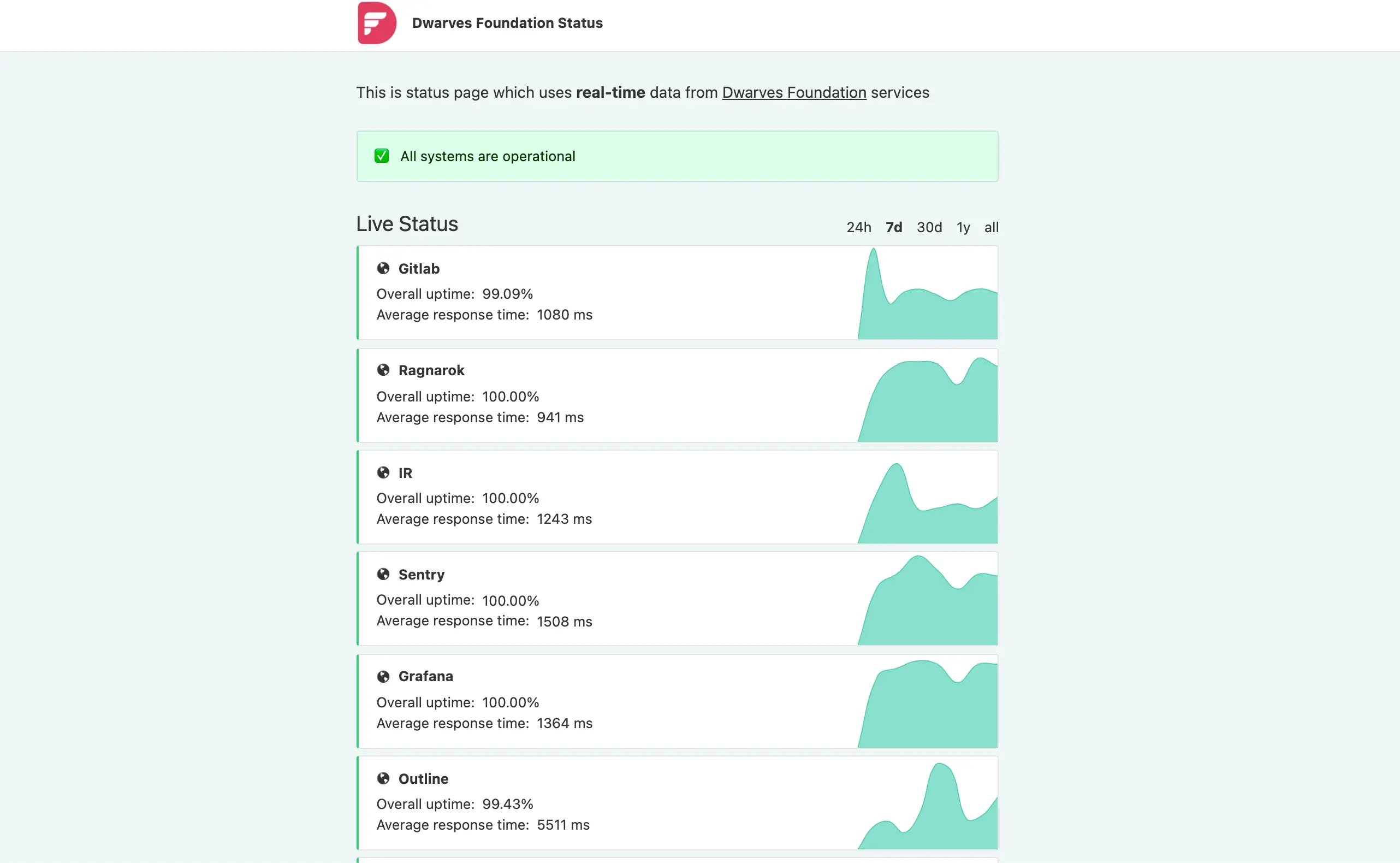Open the Dwarves Foundation link
This screenshot has width=1400, height=863.
coord(794,92)
